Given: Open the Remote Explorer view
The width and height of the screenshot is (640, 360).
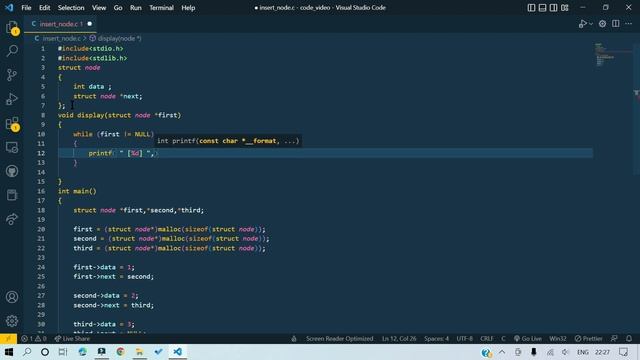Looking at the screenshot, I should click(x=12, y=147).
